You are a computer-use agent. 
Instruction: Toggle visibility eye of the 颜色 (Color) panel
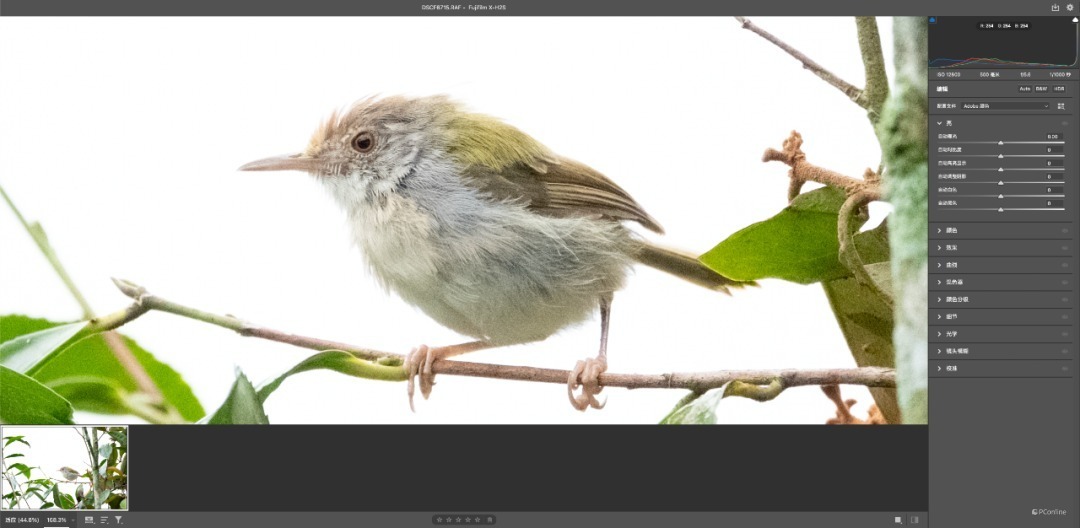click(x=1065, y=230)
